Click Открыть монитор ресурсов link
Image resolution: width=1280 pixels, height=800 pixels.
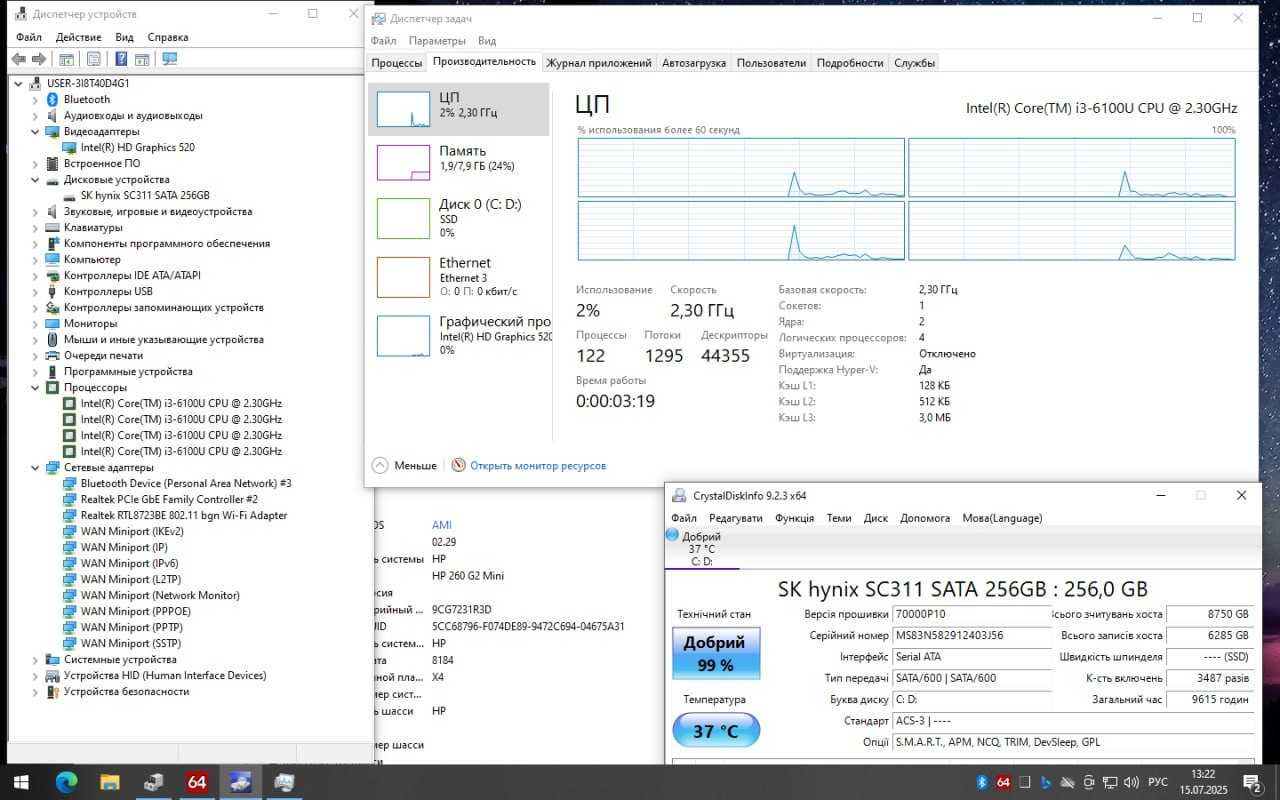click(x=538, y=465)
